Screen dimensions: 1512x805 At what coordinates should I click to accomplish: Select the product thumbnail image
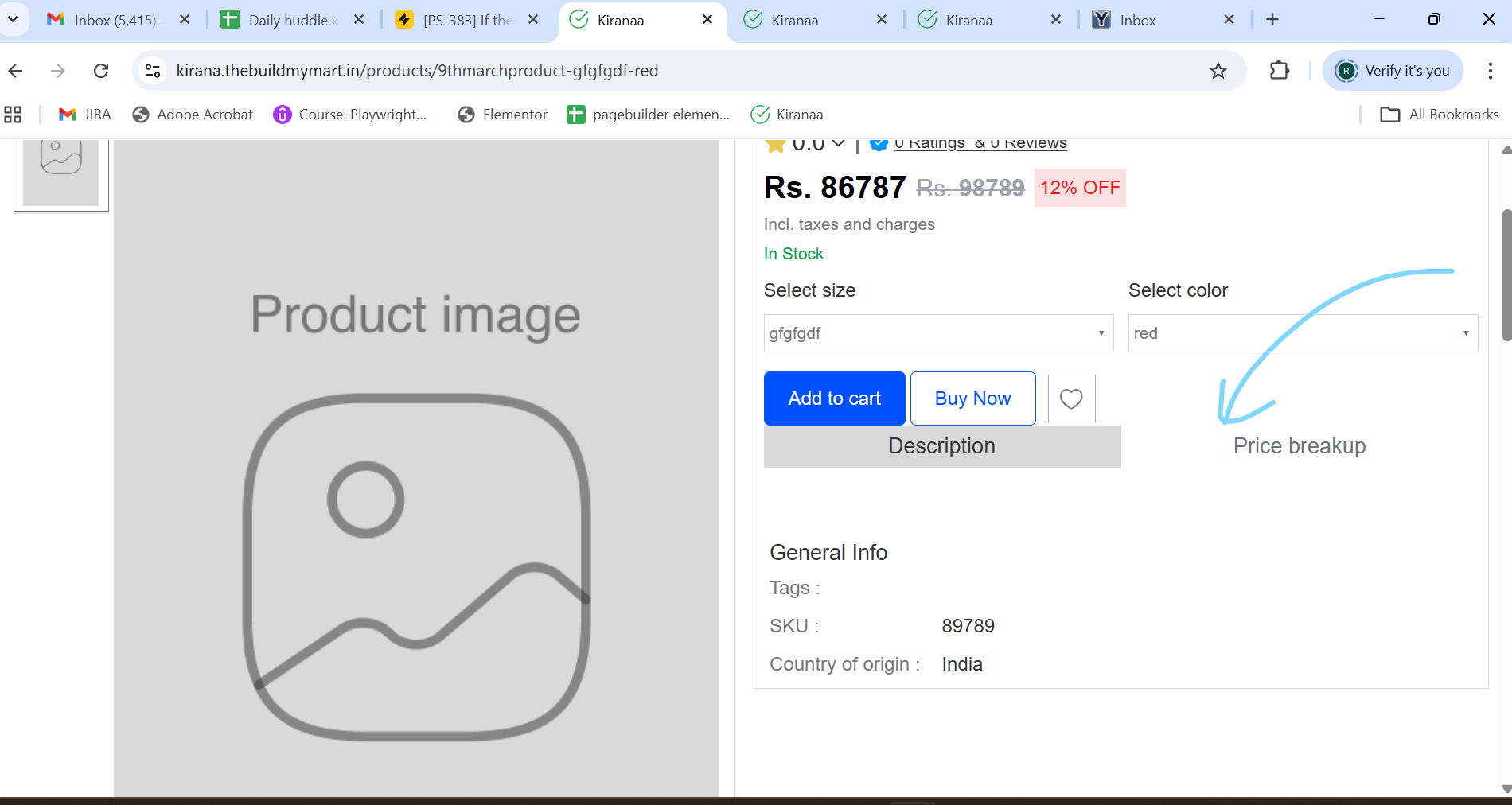pyautogui.click(x=61, y=174)
